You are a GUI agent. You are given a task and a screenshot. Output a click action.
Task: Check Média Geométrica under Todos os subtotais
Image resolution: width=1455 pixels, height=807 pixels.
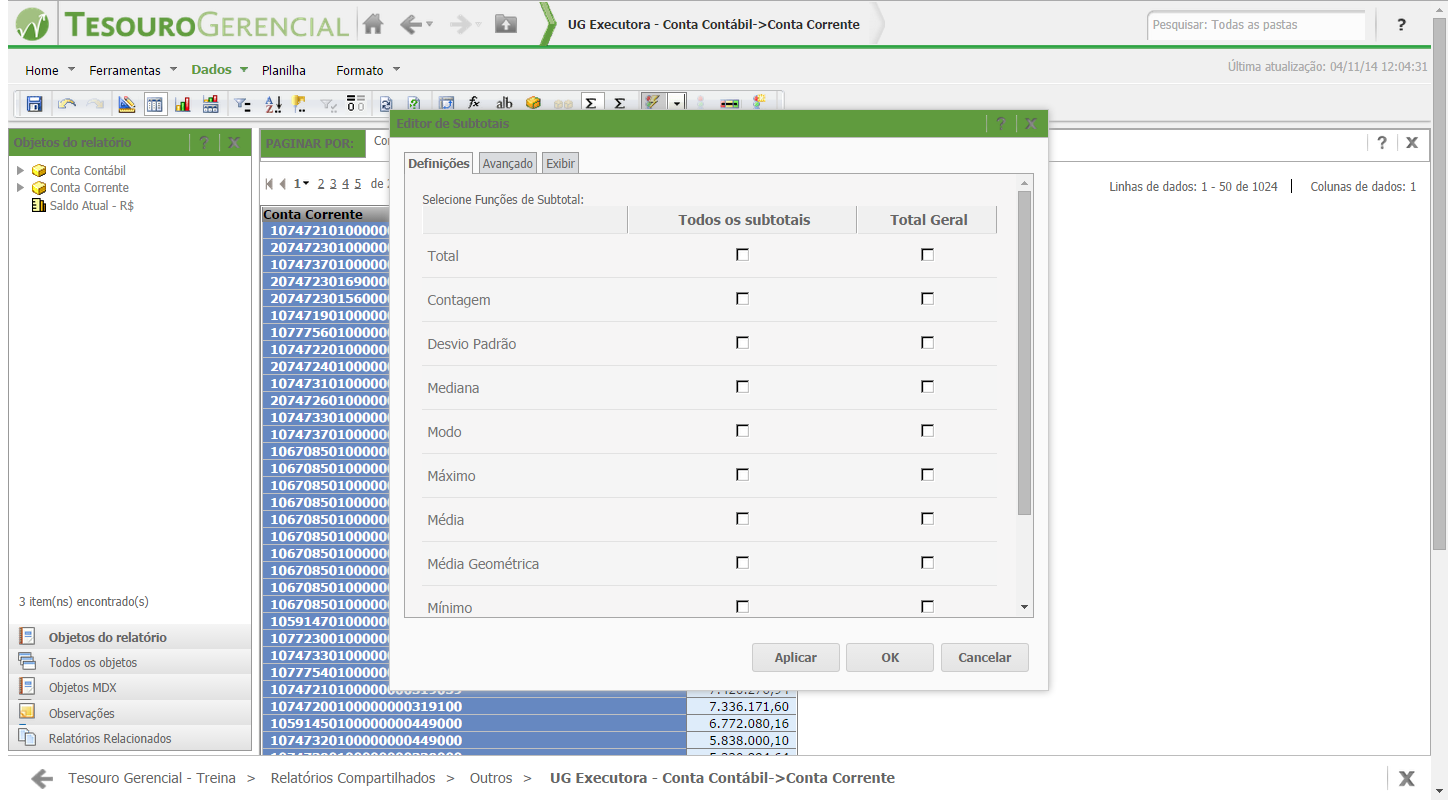pos(742,563)
